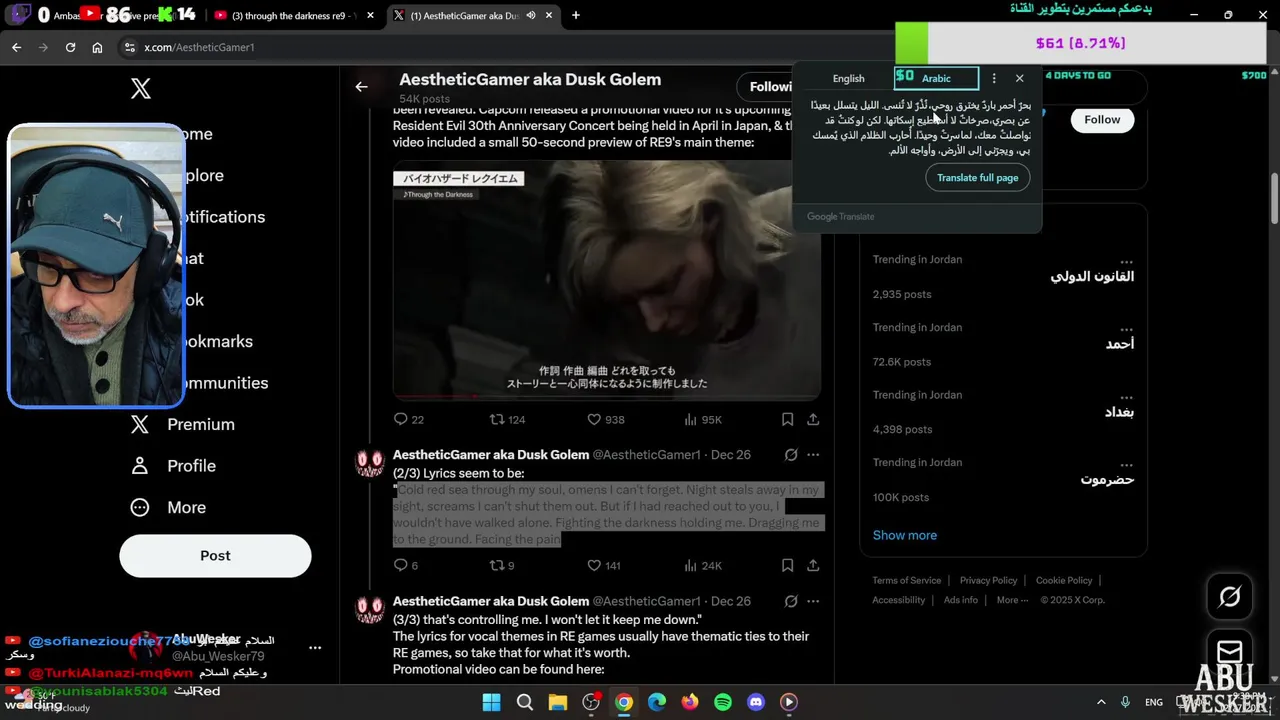Viewport: 1280px width, 720px height.
Task: Like the post with 141 likes
Action: 603,565
